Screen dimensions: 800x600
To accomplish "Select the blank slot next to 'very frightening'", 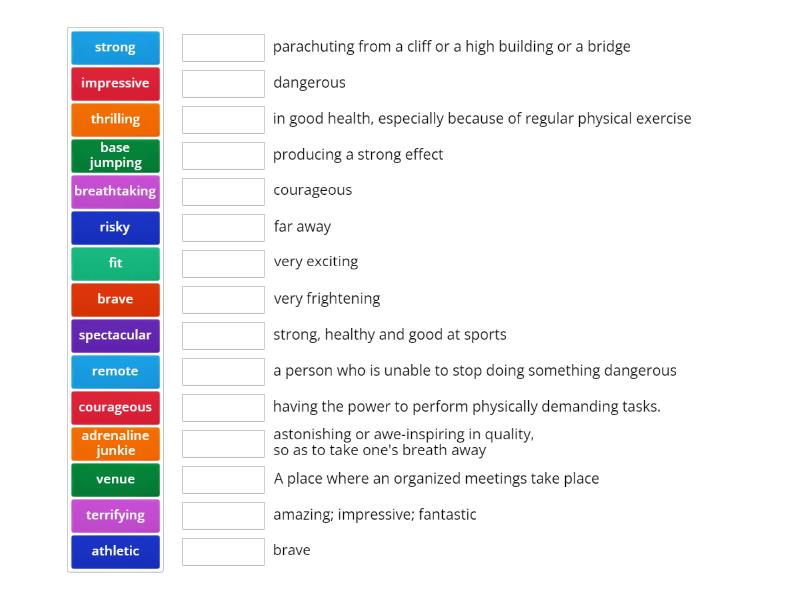I will point(223,299).
